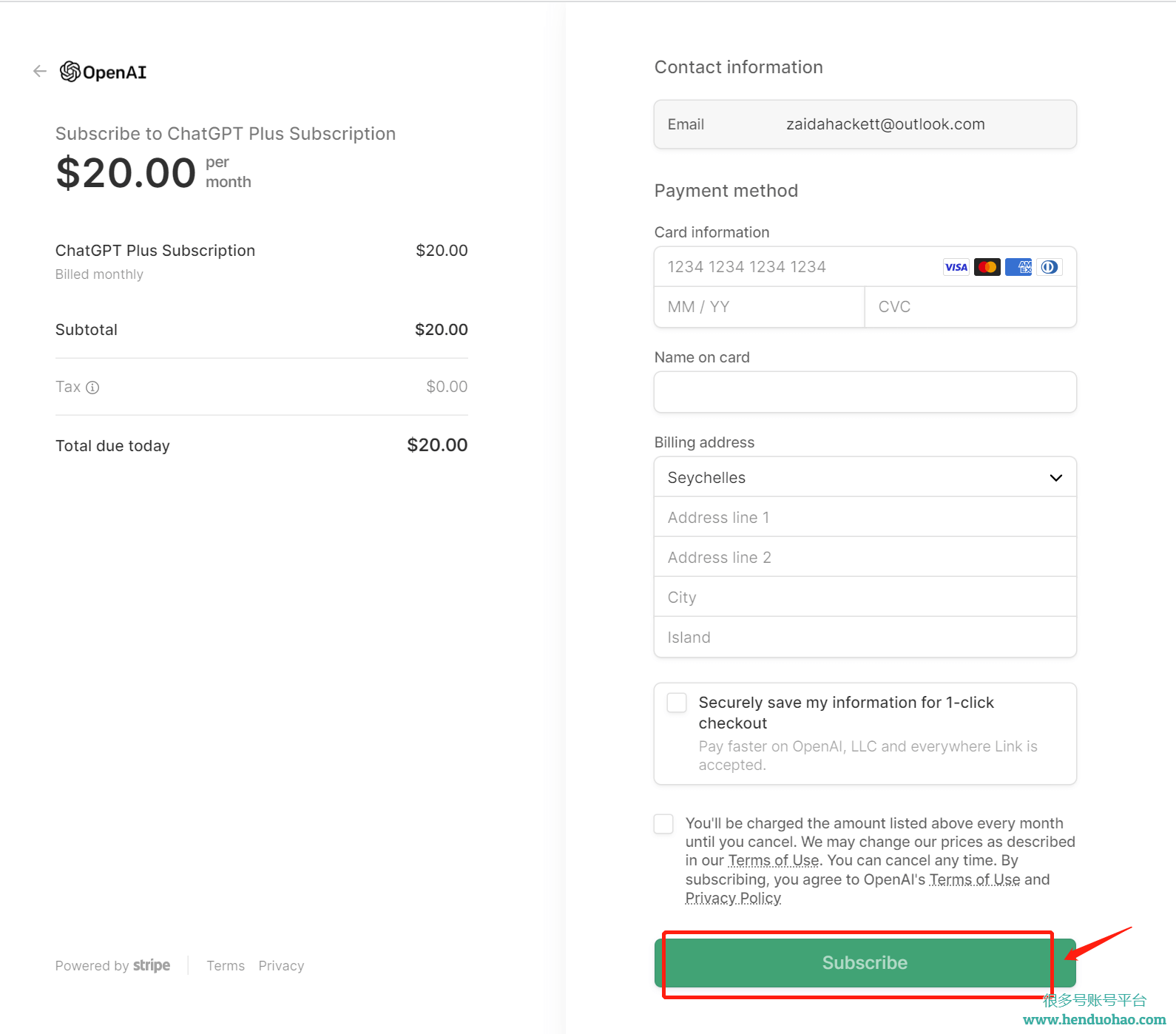The image size is (1176, 1034).
Task: Focus the Address line 2 field
Action: coord(865,557)
